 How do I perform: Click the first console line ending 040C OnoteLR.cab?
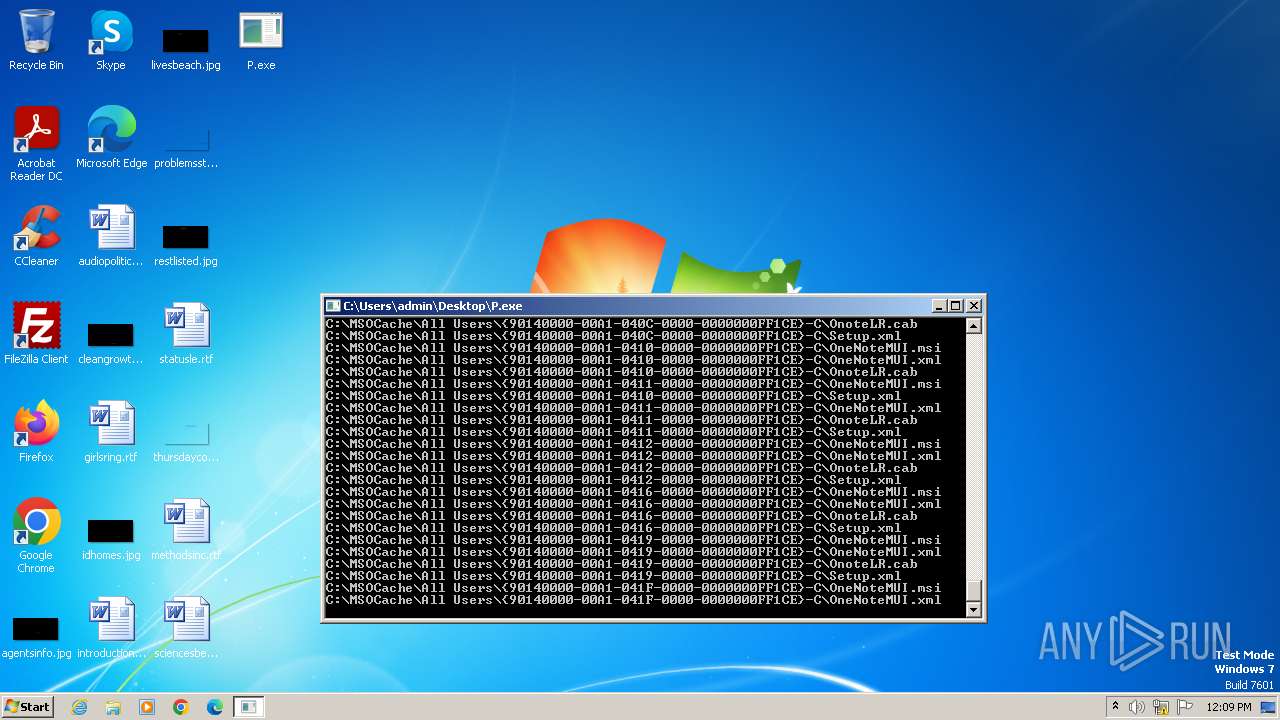pyautogui.click(x=621, y=324)
